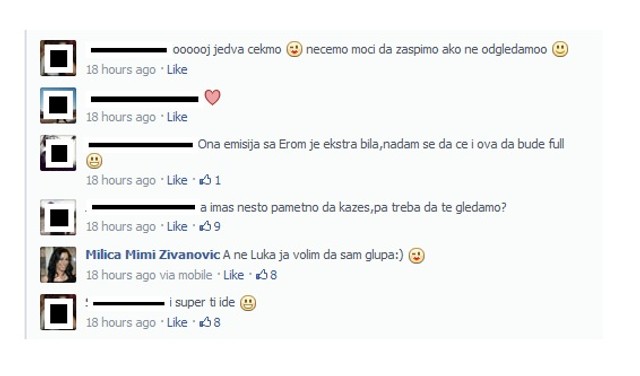Click kiss emoticon after 'glupa:)'
This screenshot has height=376, width=640.
point(417,255)
